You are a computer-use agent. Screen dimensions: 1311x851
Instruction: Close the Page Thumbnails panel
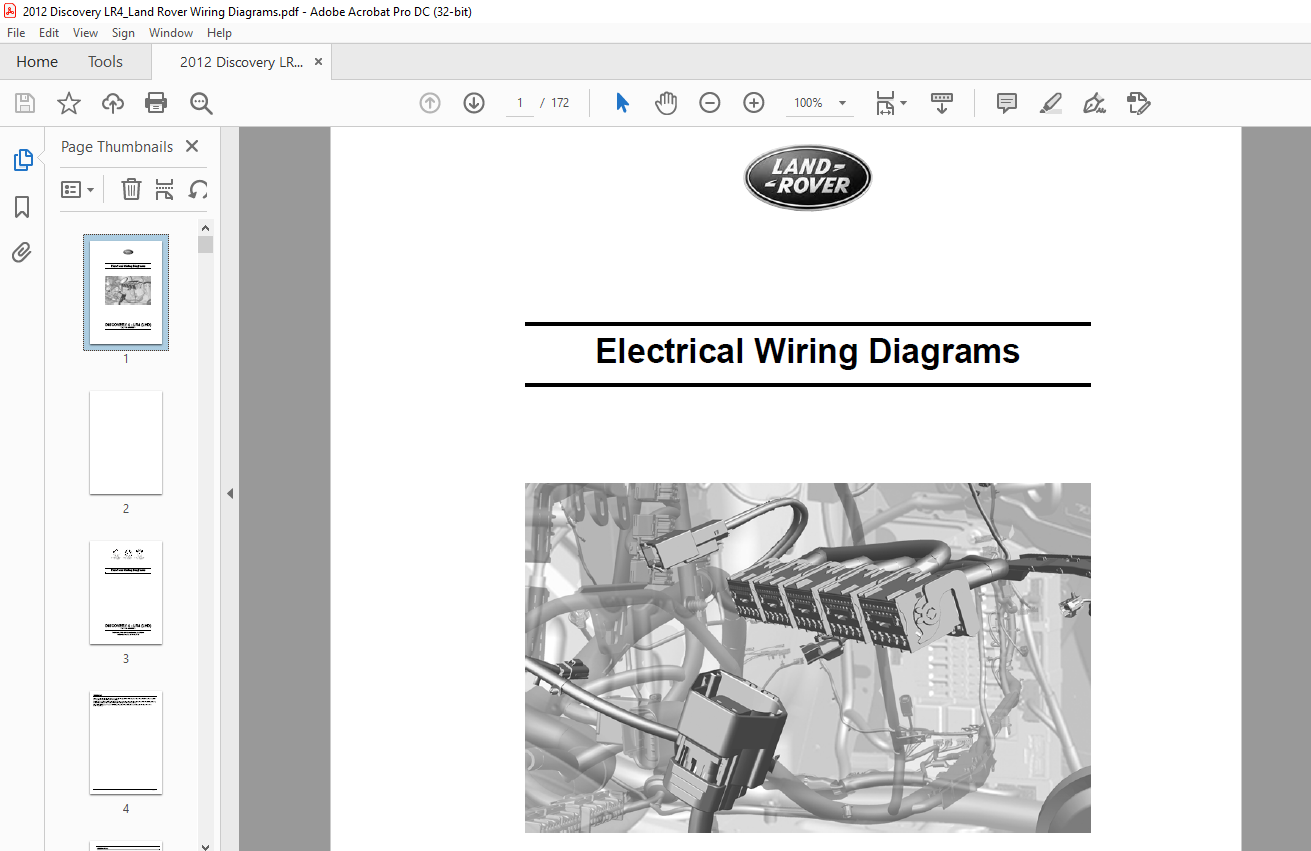coord(192,146)
